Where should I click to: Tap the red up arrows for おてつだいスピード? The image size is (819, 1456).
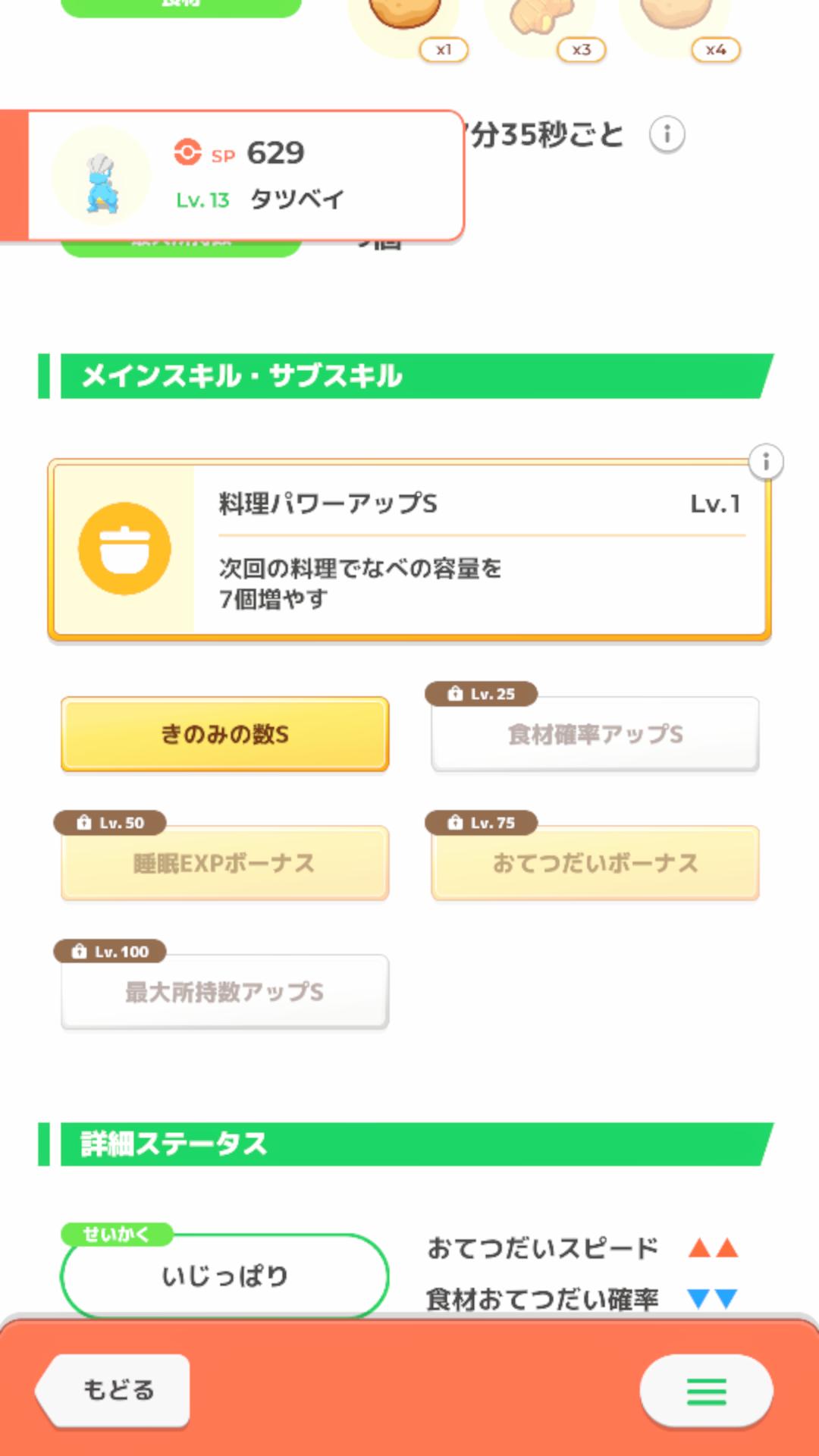coord(713,1248)
